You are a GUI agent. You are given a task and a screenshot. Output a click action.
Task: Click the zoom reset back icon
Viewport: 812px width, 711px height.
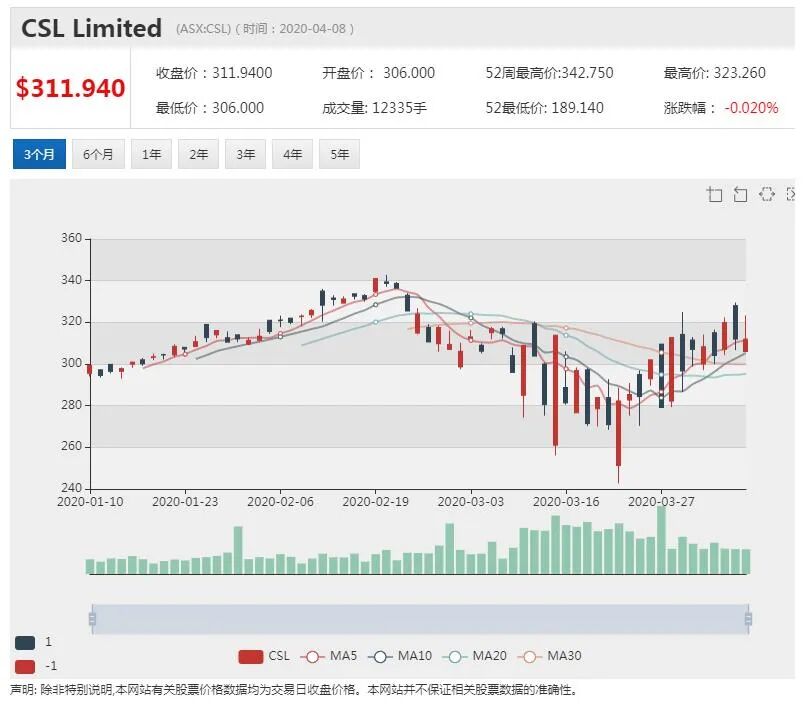[x=741, y=194]
